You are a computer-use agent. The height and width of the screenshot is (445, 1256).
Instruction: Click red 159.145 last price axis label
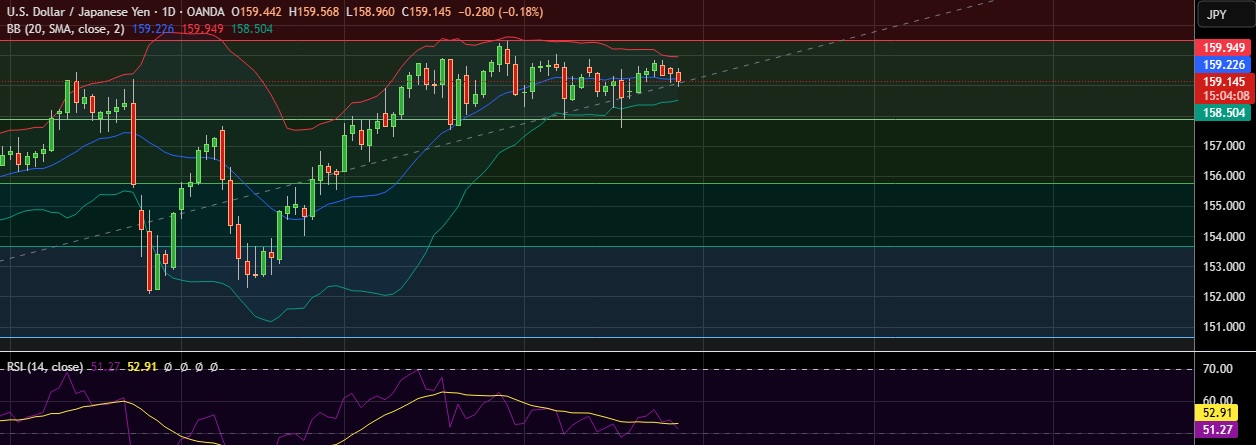[x=1224, y=81]
